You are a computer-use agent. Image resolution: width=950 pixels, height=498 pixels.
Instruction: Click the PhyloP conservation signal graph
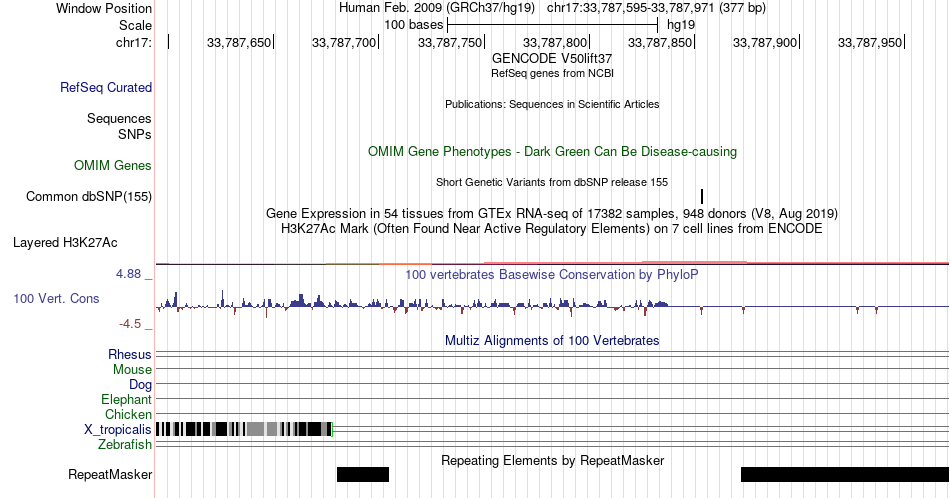552,305
